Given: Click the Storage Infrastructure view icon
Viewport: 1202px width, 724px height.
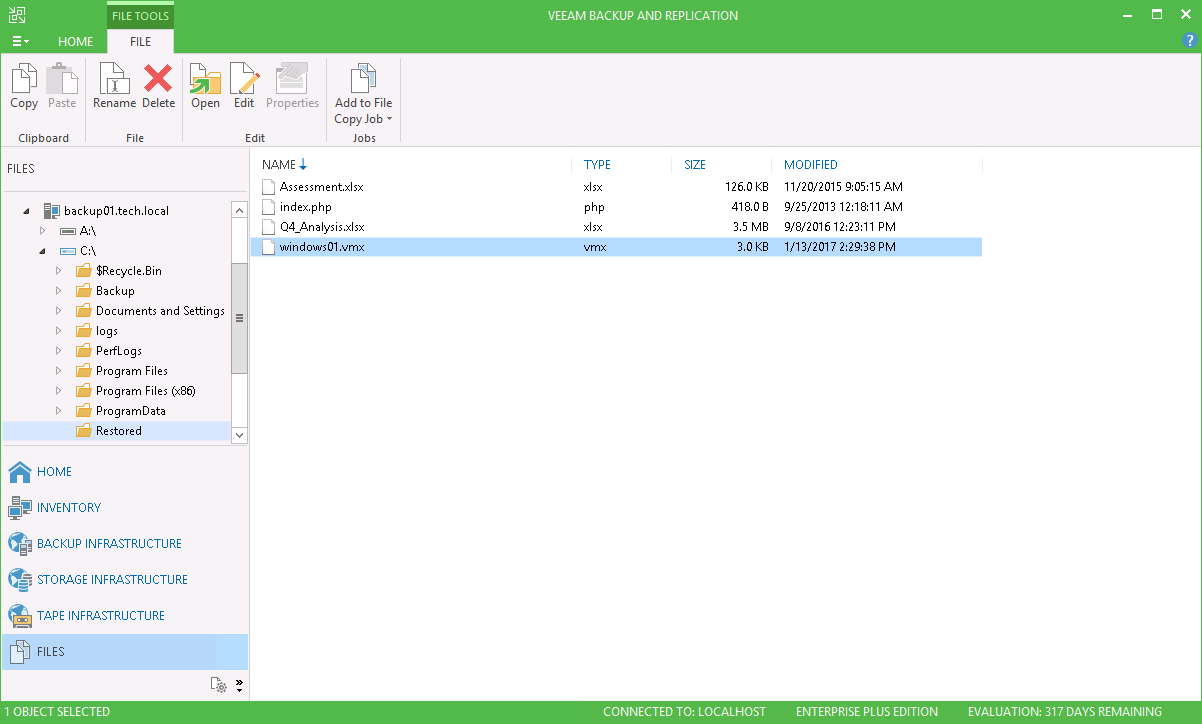Looking at the screenshot, I should point(19,580).
